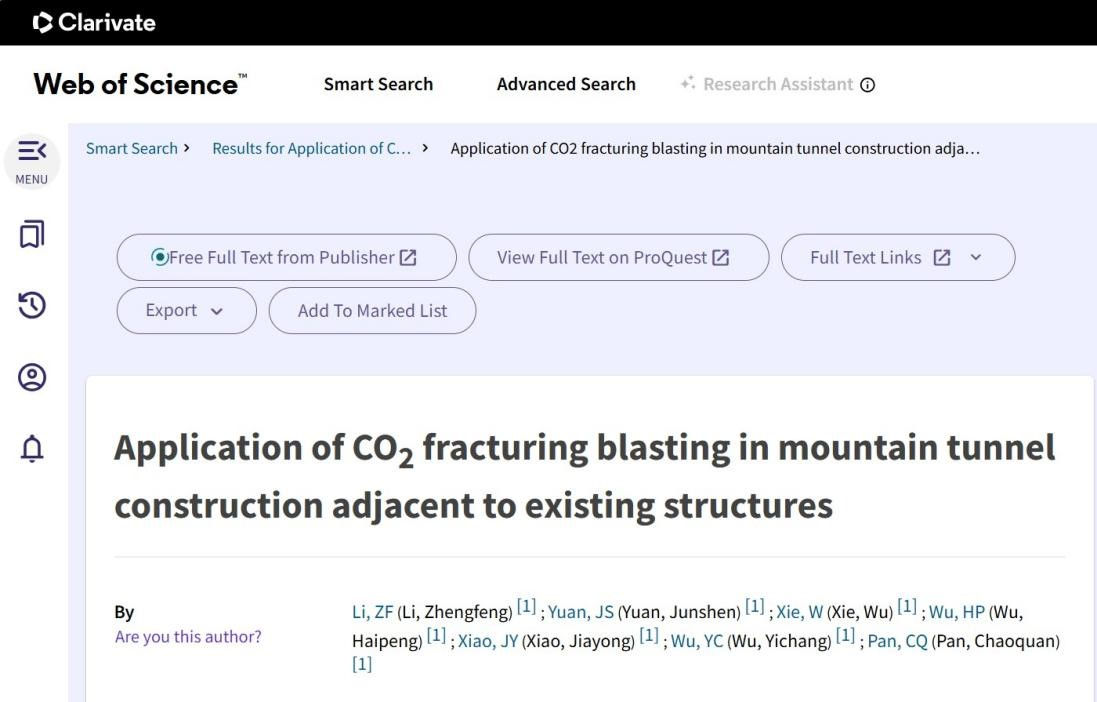Expand the Full Text Links chevron
This screenshot has width=1097, height=702.
click(976, 258)
